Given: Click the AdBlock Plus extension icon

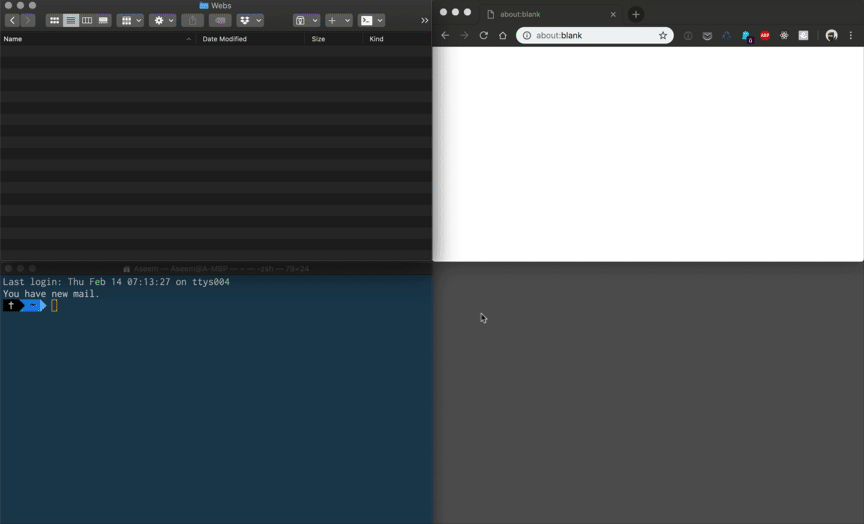Looking at the screenshot, I should pos(765,35).
